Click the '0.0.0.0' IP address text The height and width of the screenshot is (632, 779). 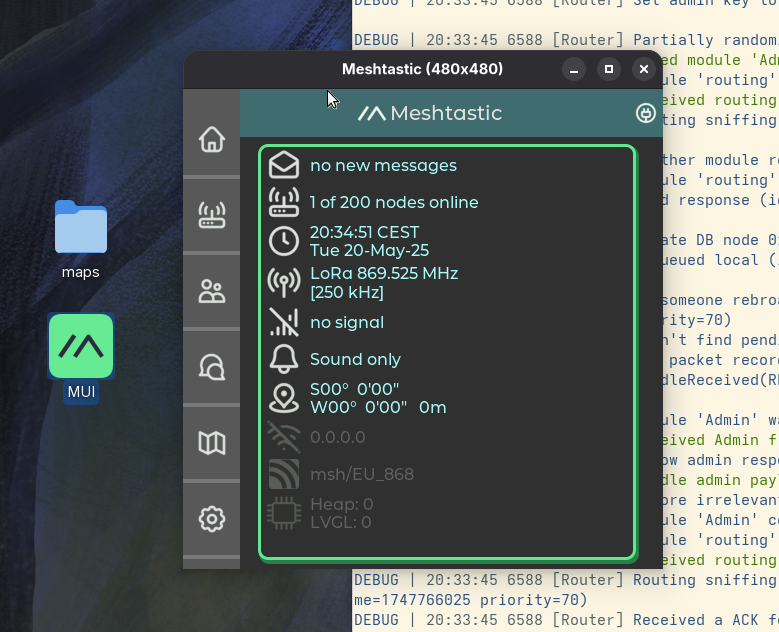[x=337, y=437]
